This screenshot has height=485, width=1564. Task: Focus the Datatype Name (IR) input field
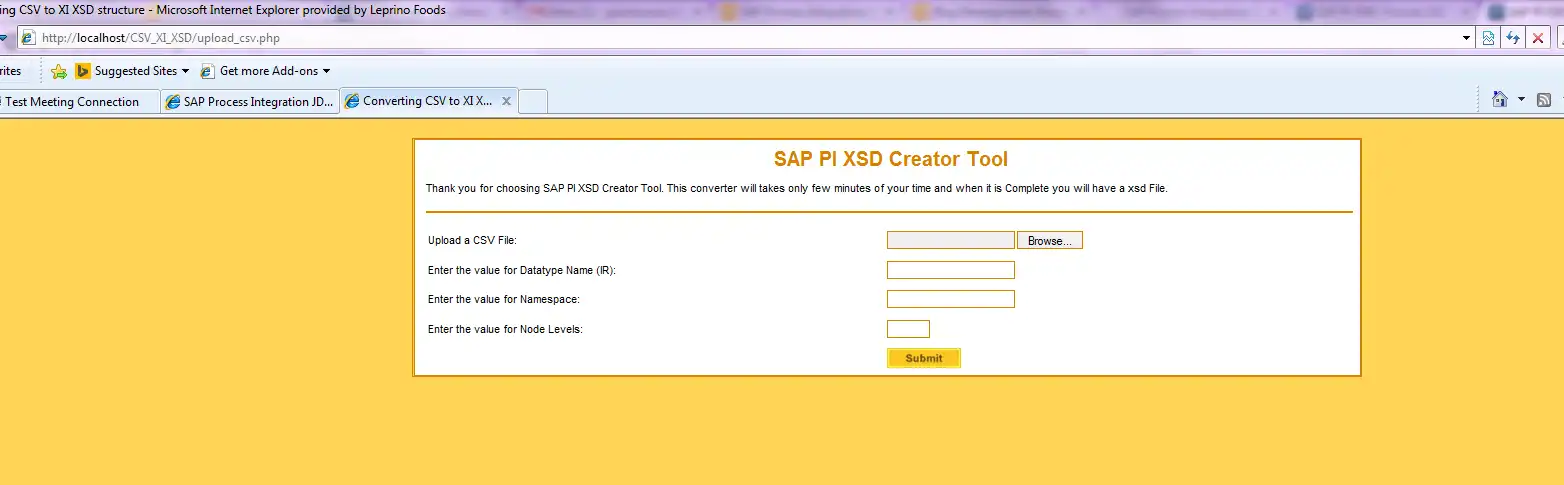950,270
